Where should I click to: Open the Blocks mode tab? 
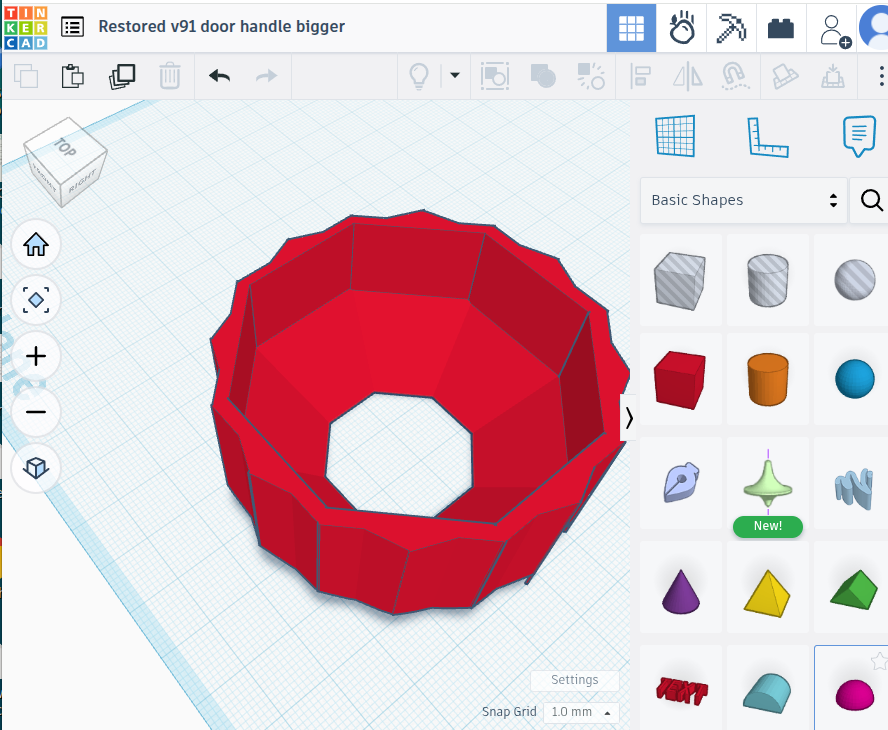point(732,28)
